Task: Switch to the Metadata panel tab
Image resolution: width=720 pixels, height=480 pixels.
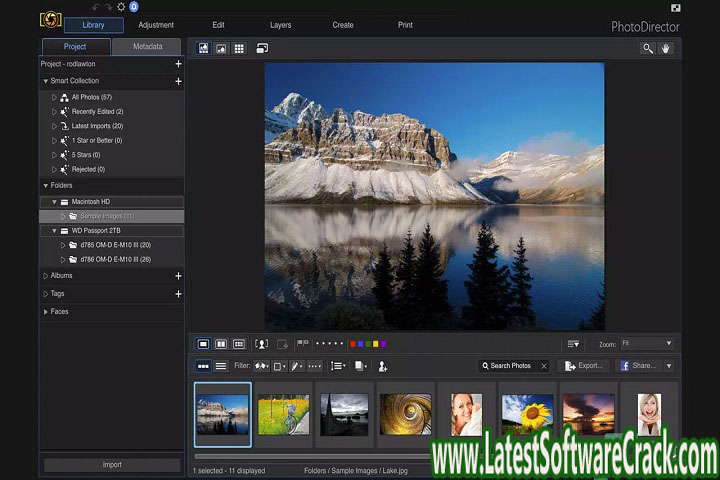Action: point(147,46)
